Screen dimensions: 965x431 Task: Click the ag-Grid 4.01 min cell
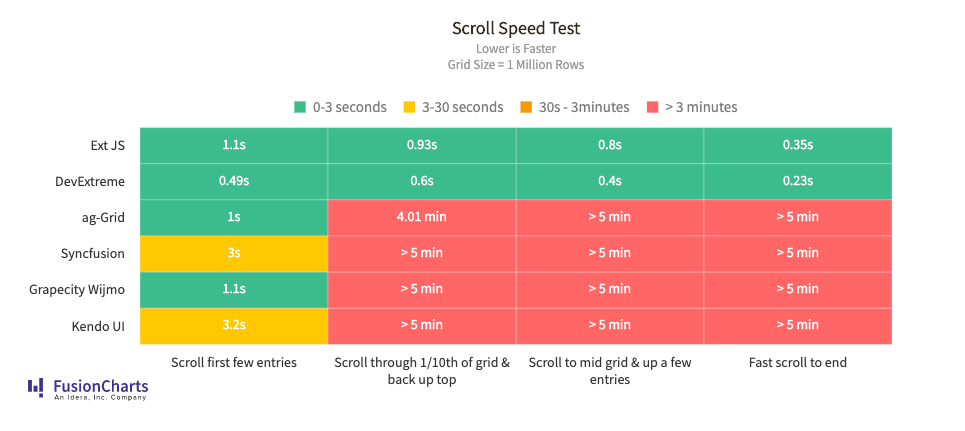422,217
